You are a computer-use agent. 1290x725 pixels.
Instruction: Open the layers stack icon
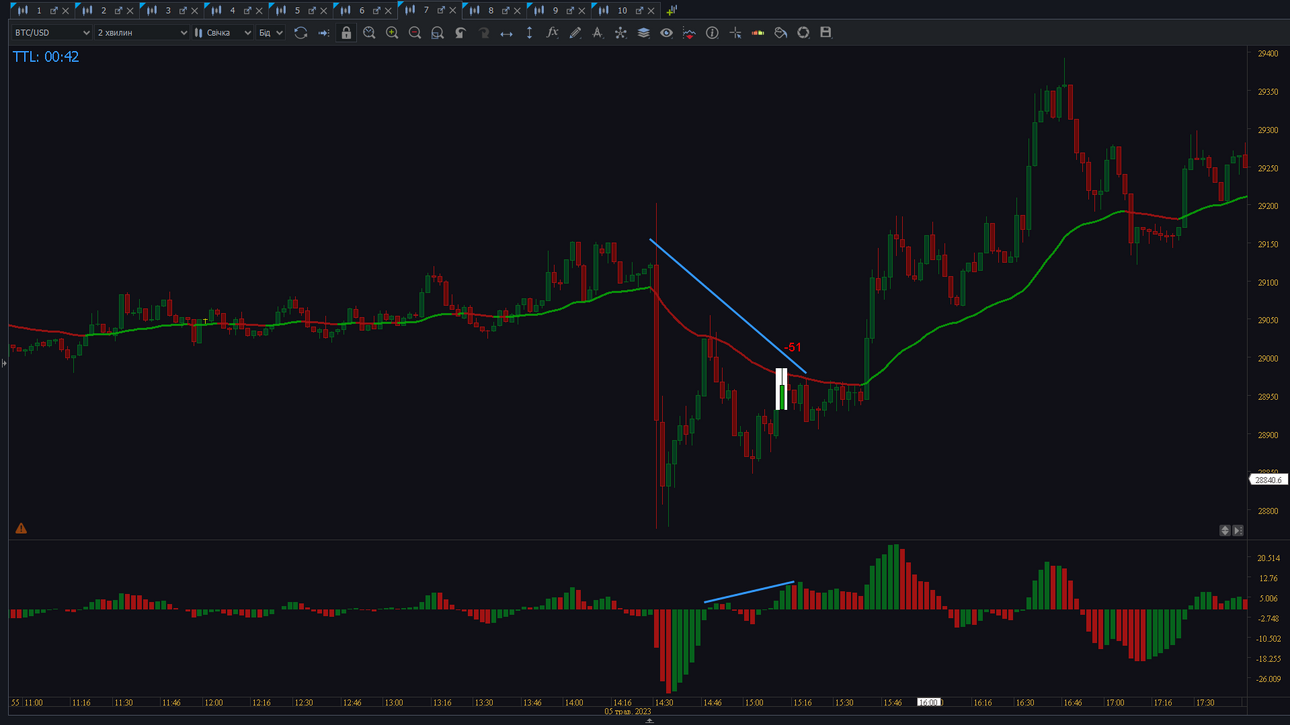pos(643,33)
